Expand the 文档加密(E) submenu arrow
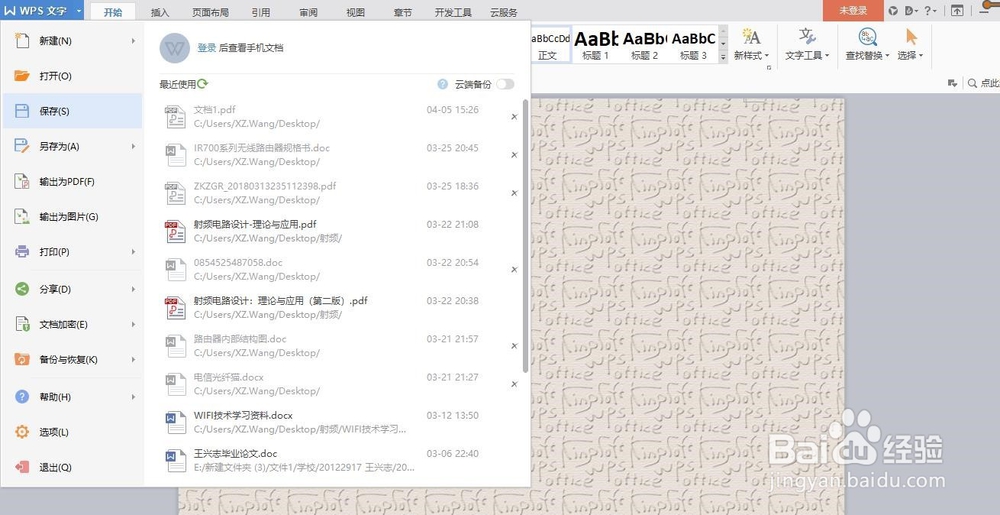This screenshot has height=515, width=1000. click(133, 324)
